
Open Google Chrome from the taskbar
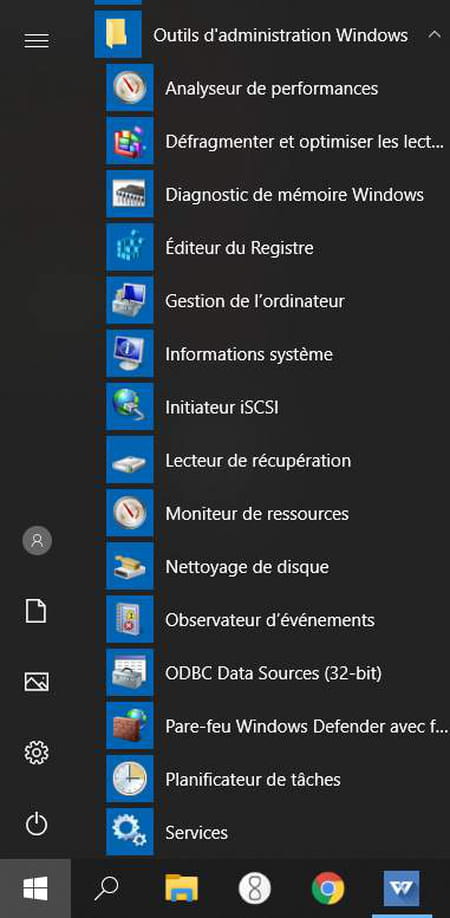328,889
